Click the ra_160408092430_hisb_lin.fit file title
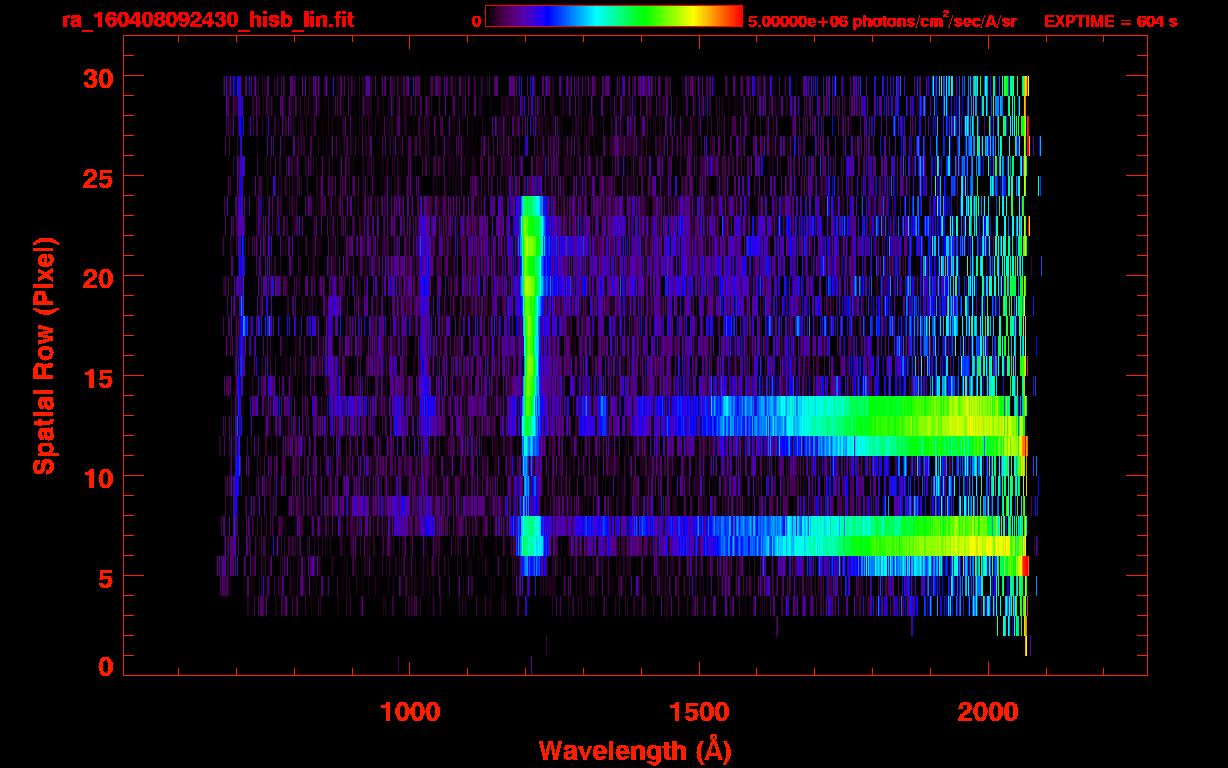Screen dimensions: 1228x768 coord(207,20)
